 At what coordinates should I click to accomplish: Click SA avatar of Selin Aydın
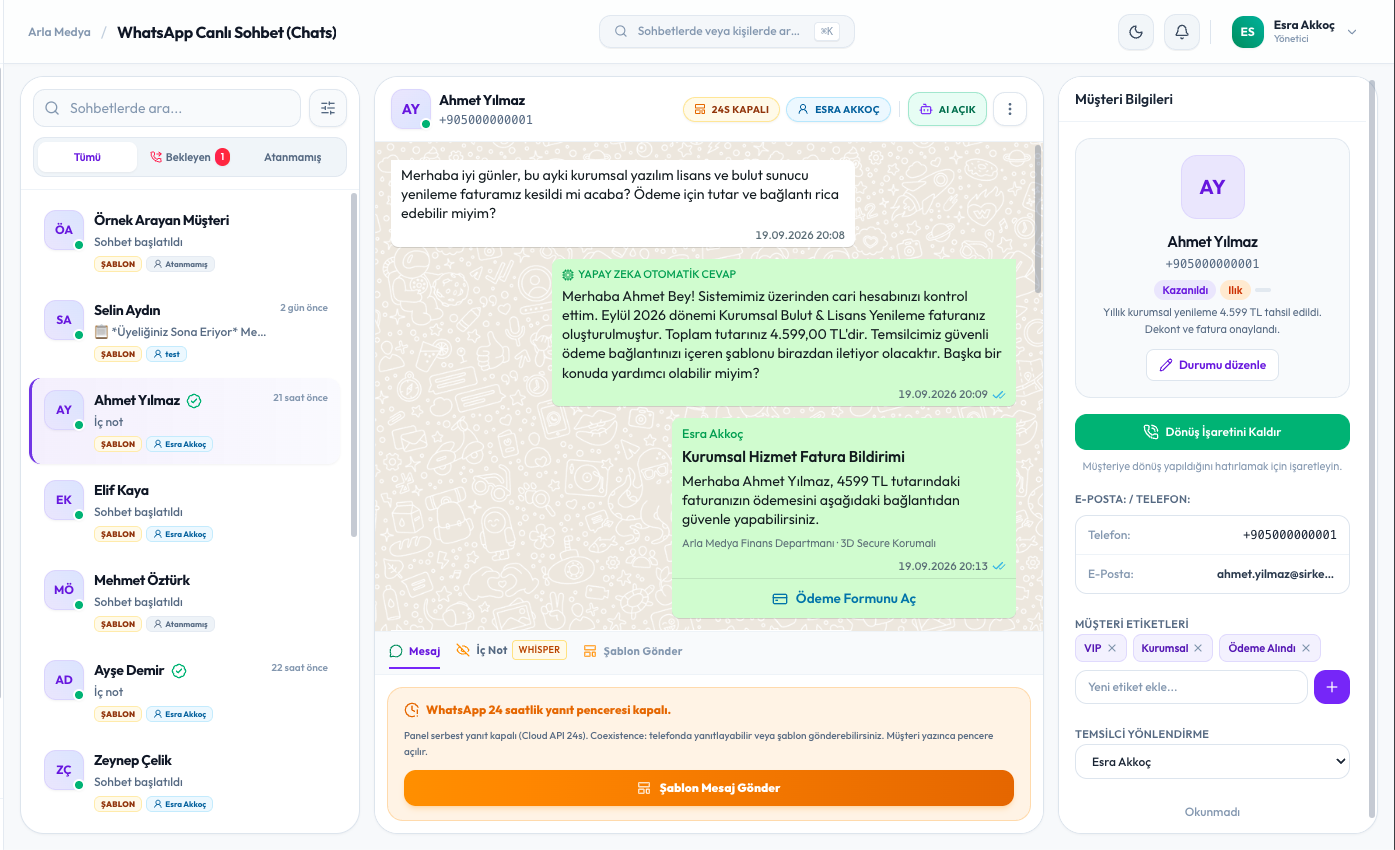64,320
